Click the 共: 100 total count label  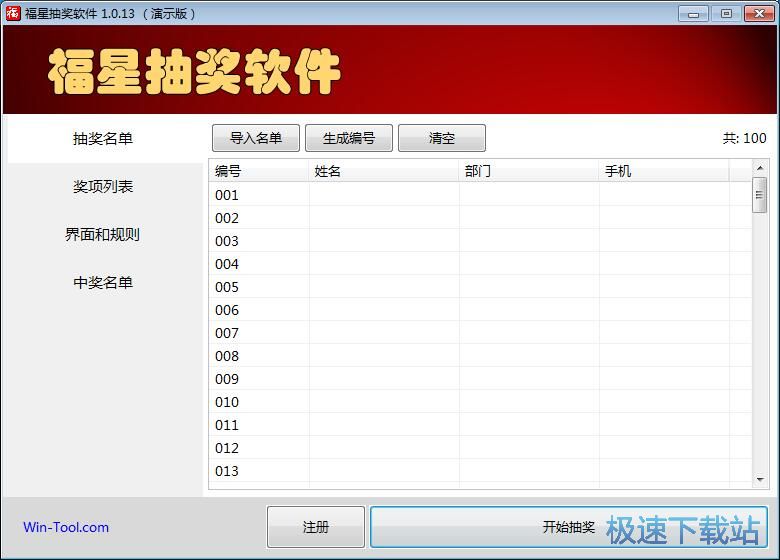744,138
